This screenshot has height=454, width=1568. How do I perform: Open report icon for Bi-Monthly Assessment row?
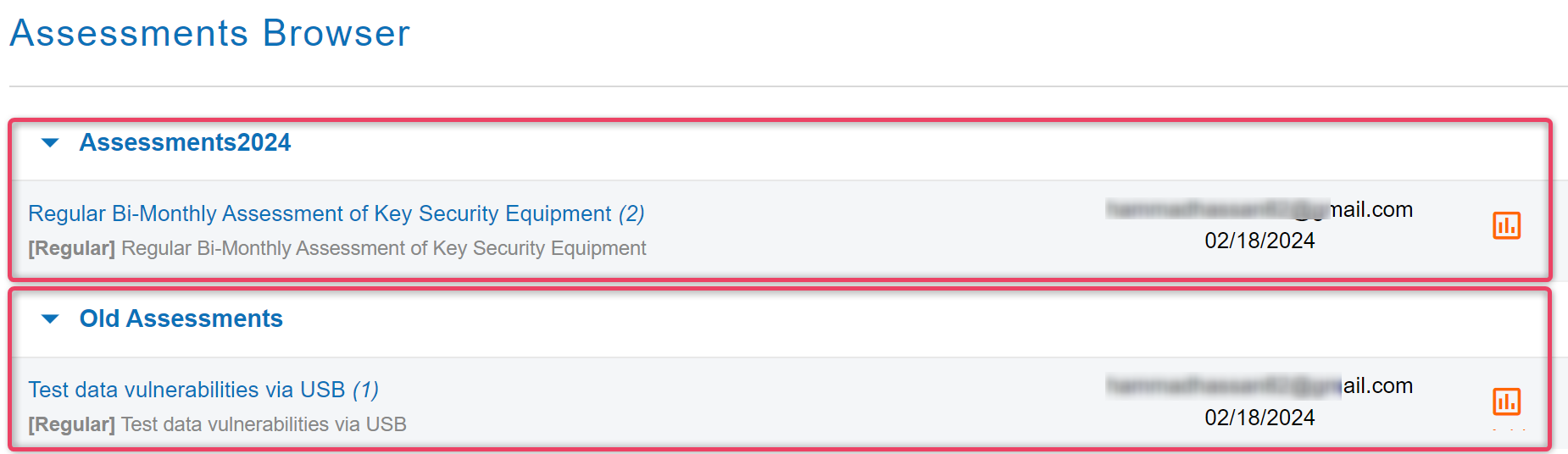[1506, 226]
